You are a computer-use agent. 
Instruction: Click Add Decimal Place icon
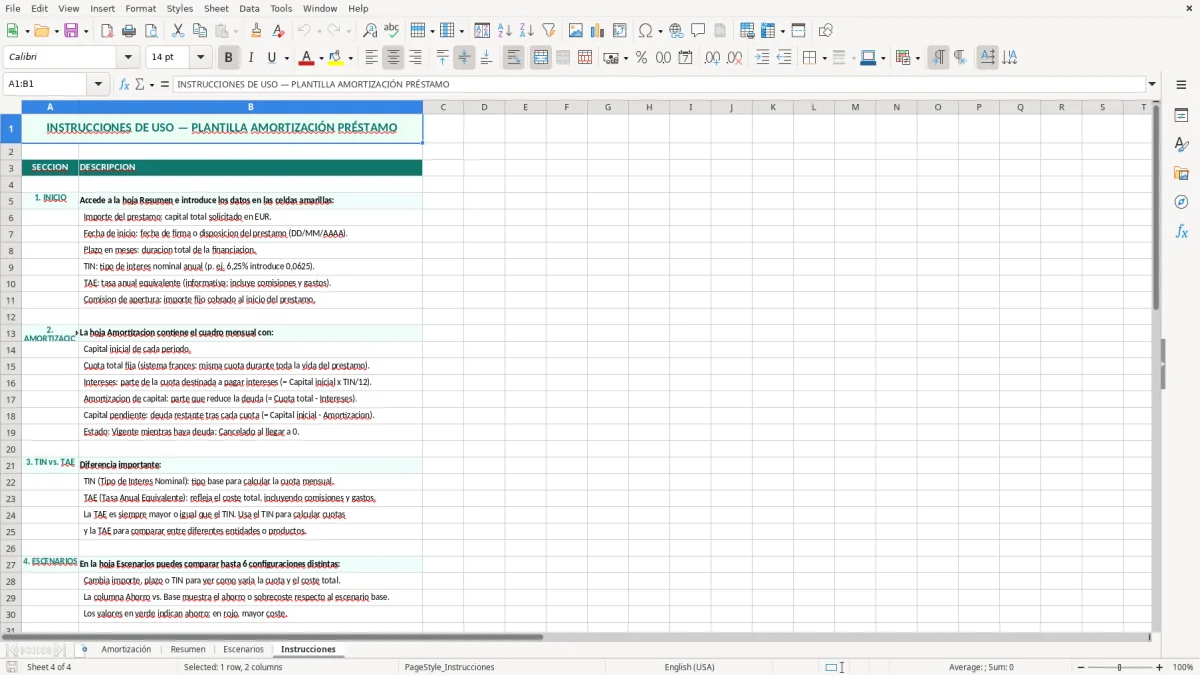[x=712, y=58]
